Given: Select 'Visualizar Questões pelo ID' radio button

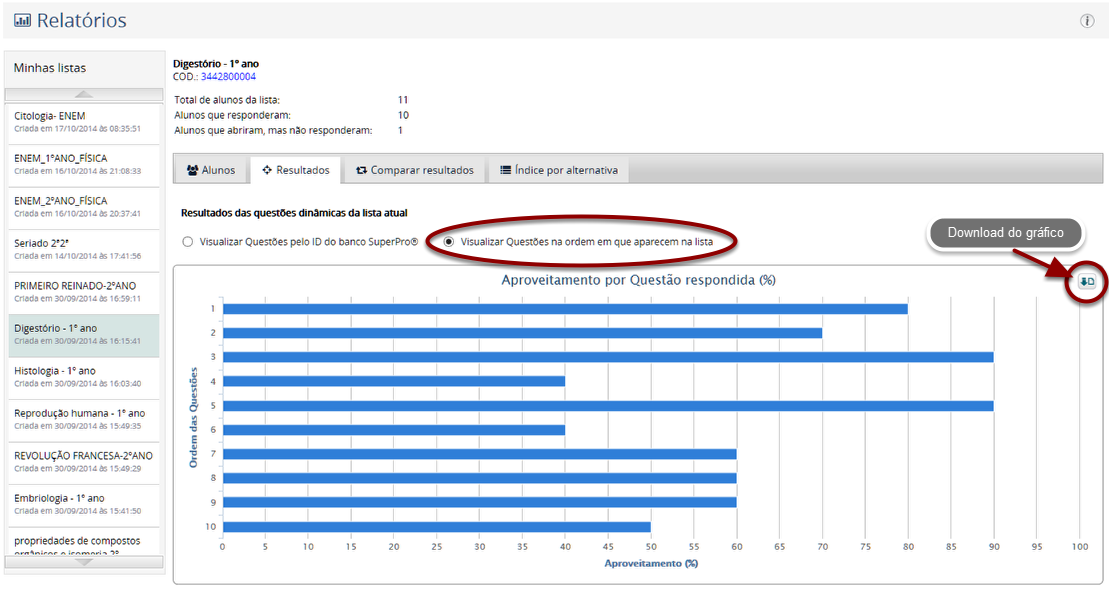Looking at the screenshot, I should 187,242.
